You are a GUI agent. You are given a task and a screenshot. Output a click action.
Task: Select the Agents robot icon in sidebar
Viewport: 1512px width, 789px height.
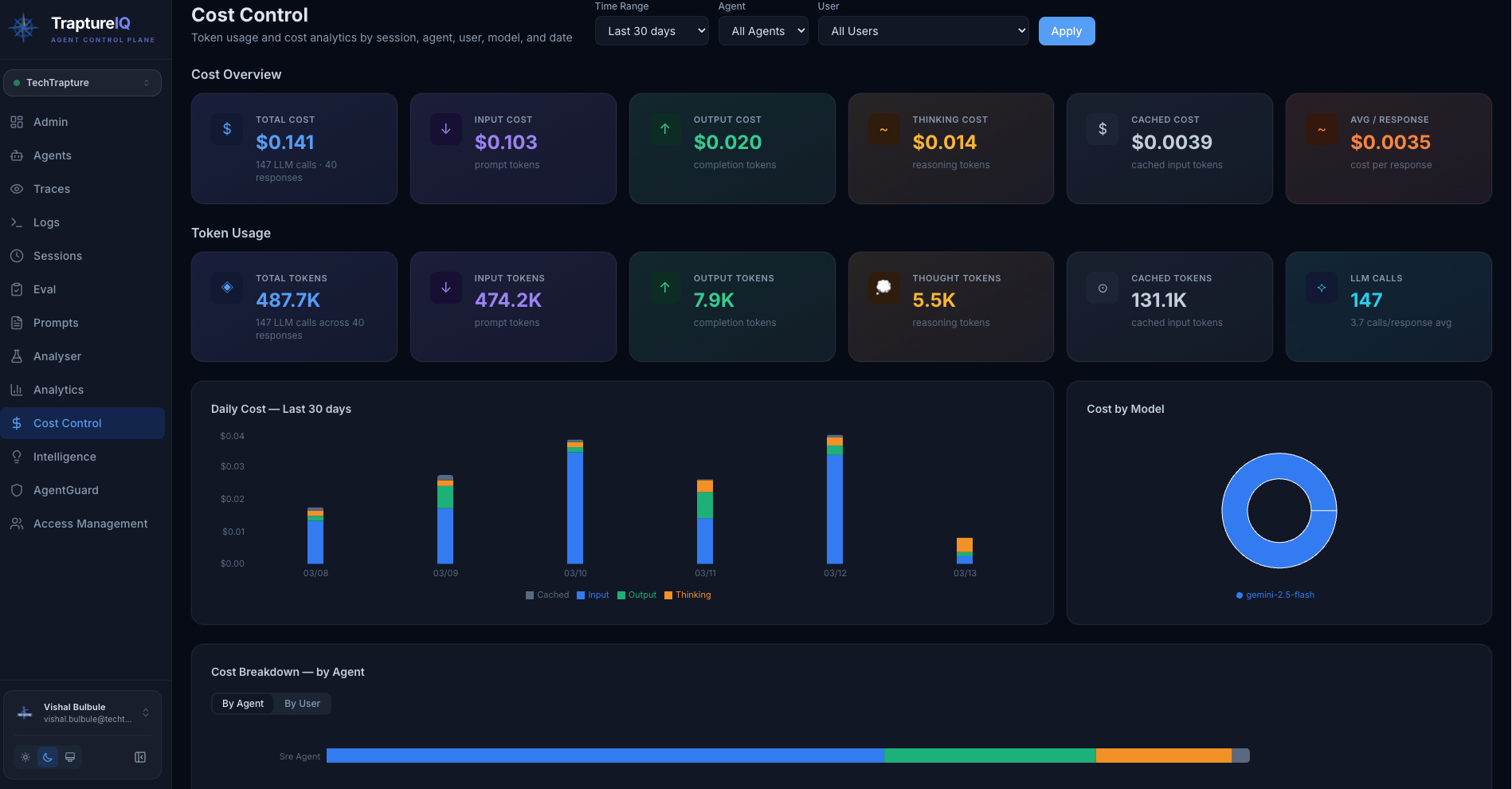17,155
